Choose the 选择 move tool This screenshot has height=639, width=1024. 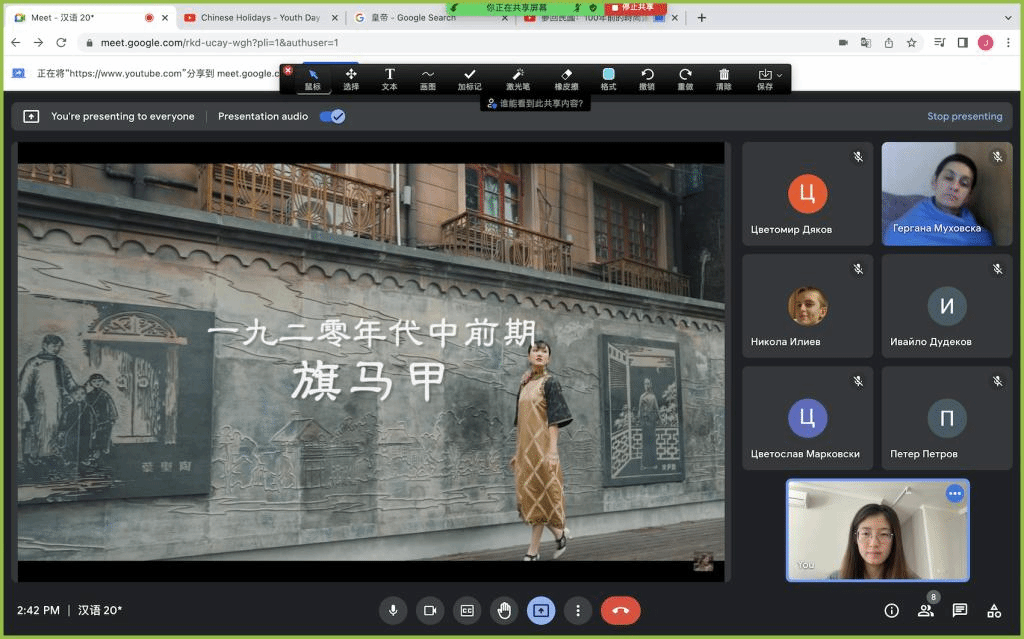351,79
